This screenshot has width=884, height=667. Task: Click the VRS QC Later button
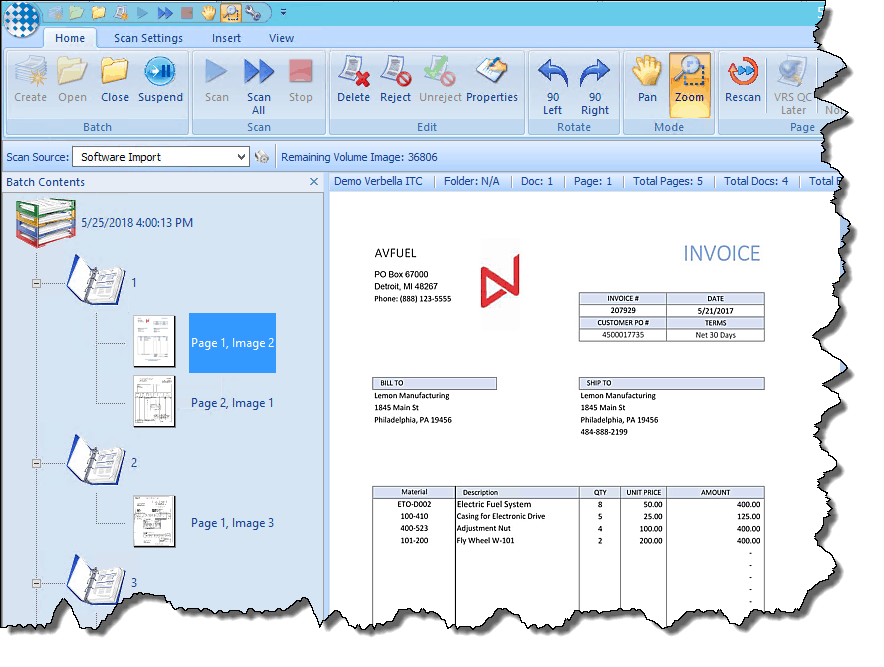coord(793,86)
